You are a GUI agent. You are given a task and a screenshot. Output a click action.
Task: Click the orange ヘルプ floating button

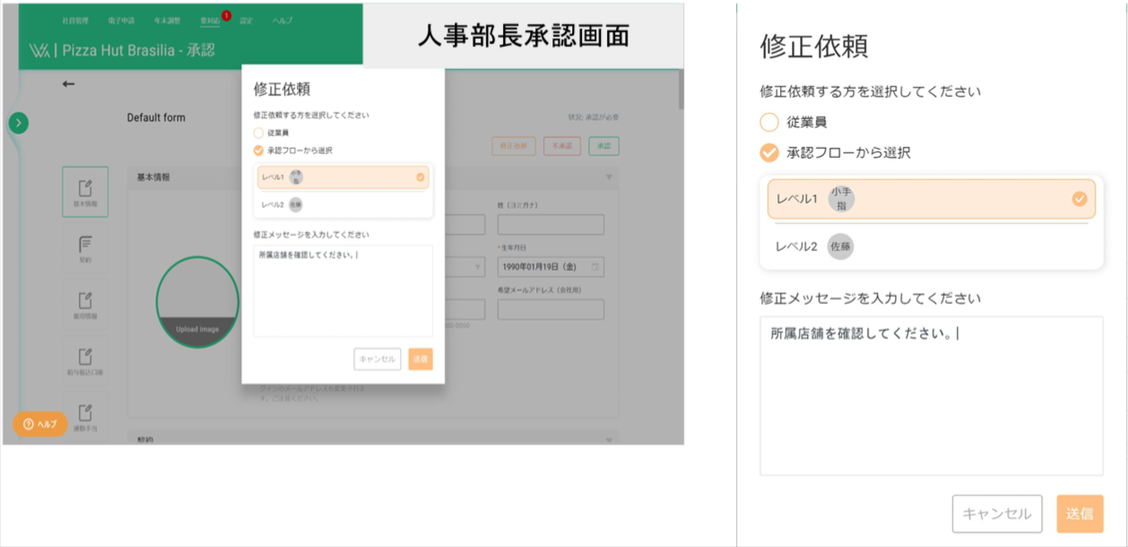(x=40, y=424)
